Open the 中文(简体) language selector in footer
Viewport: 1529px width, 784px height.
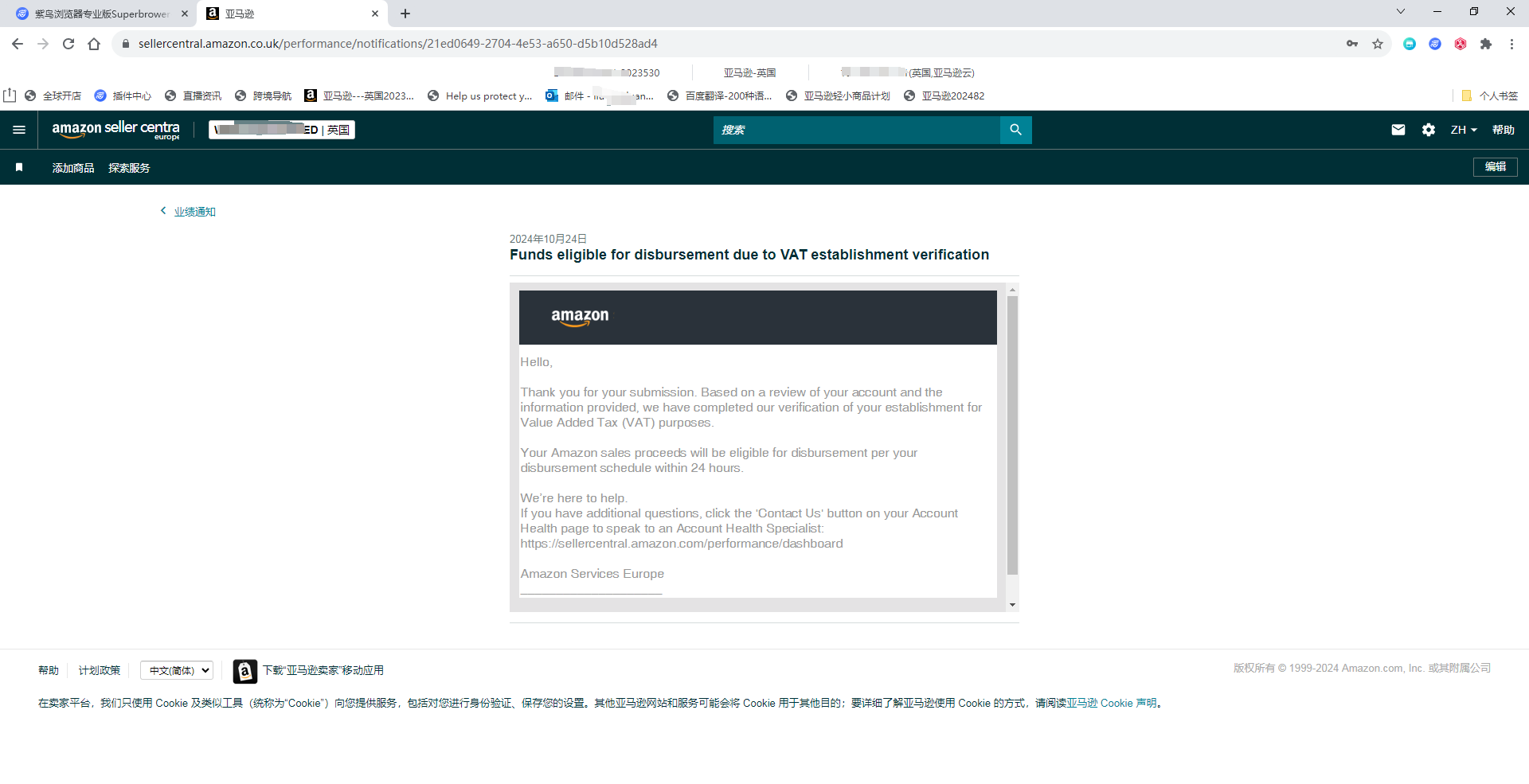click(x=177, y=670)
